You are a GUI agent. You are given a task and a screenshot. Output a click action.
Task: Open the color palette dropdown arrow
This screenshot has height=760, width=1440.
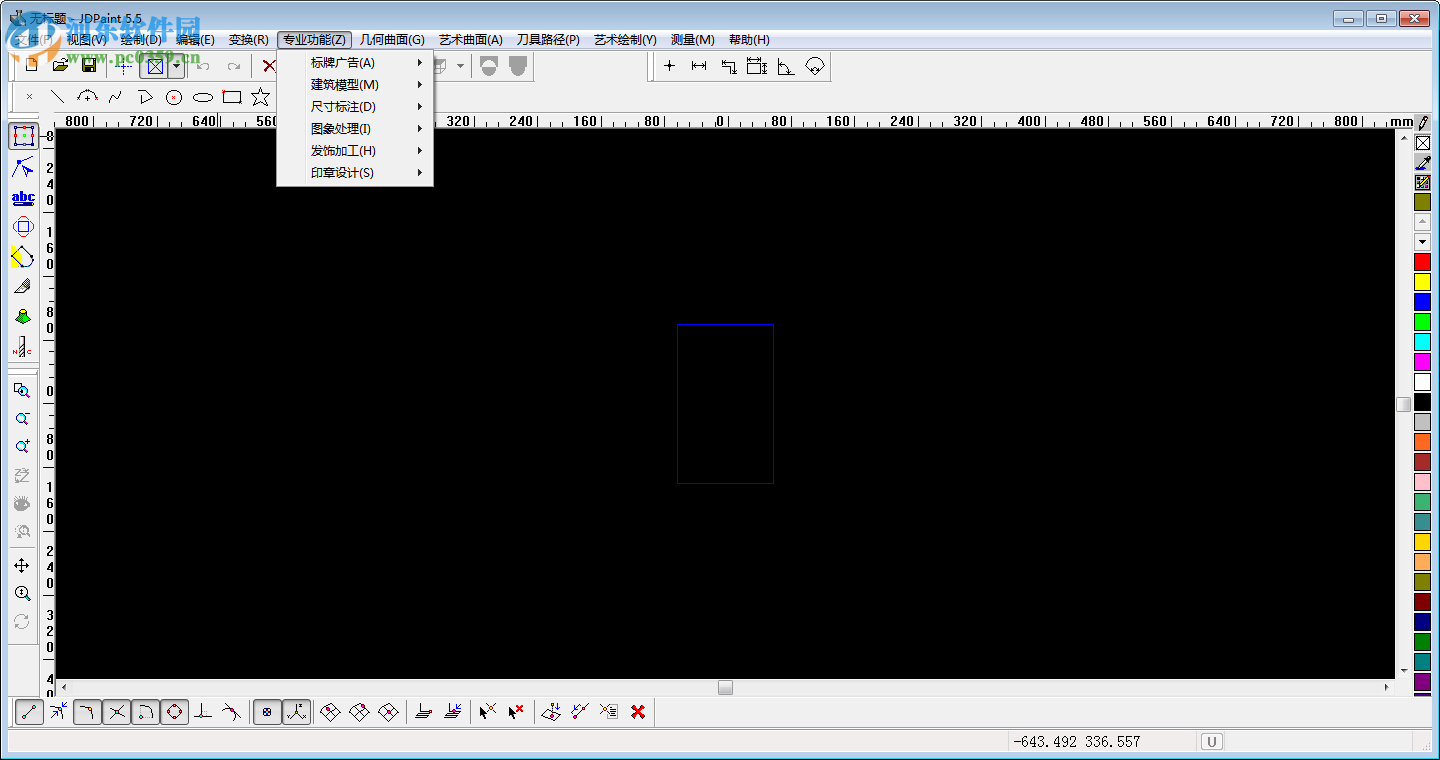1422,241
